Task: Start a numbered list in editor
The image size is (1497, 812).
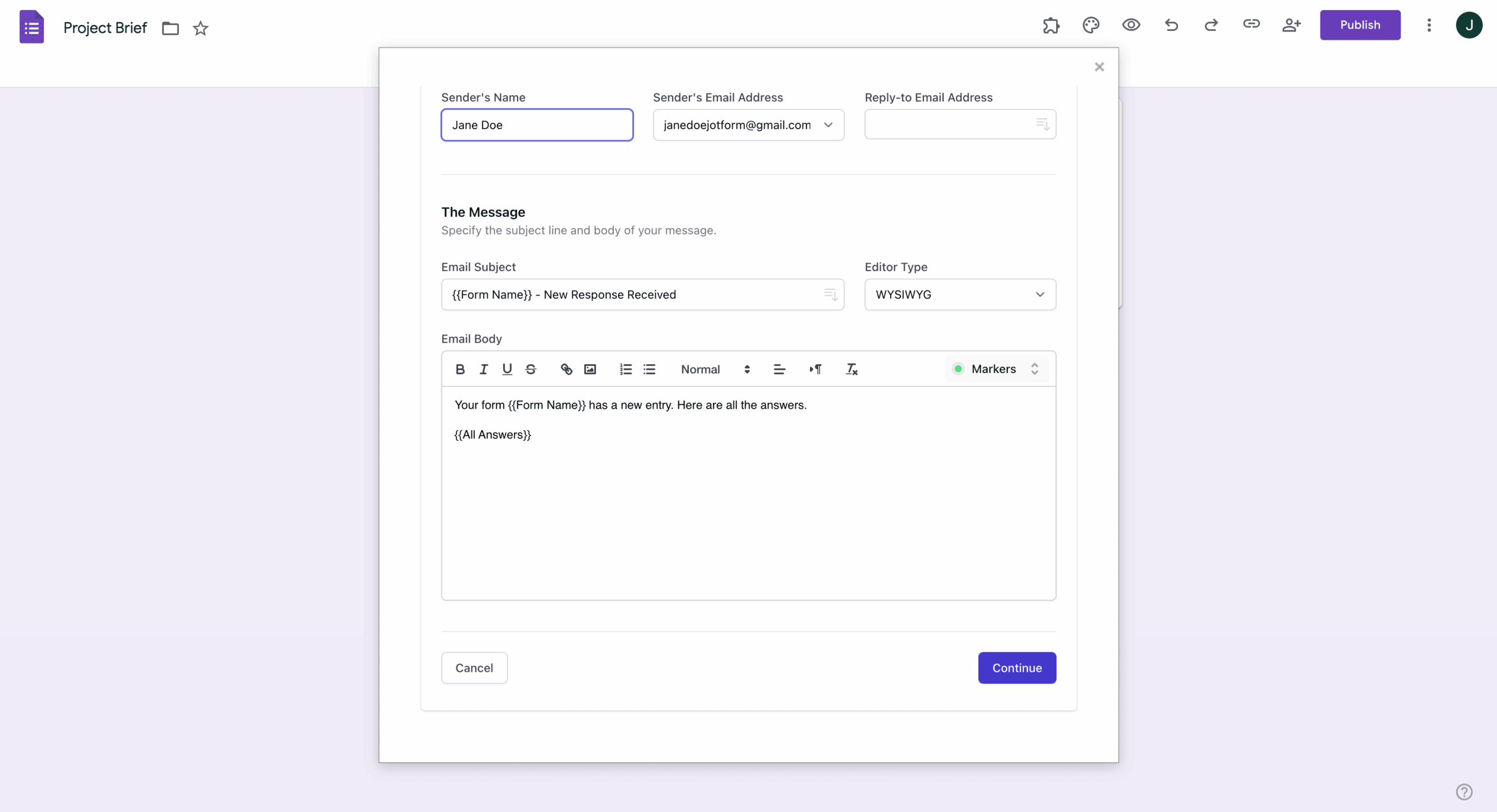Action: 626,369
